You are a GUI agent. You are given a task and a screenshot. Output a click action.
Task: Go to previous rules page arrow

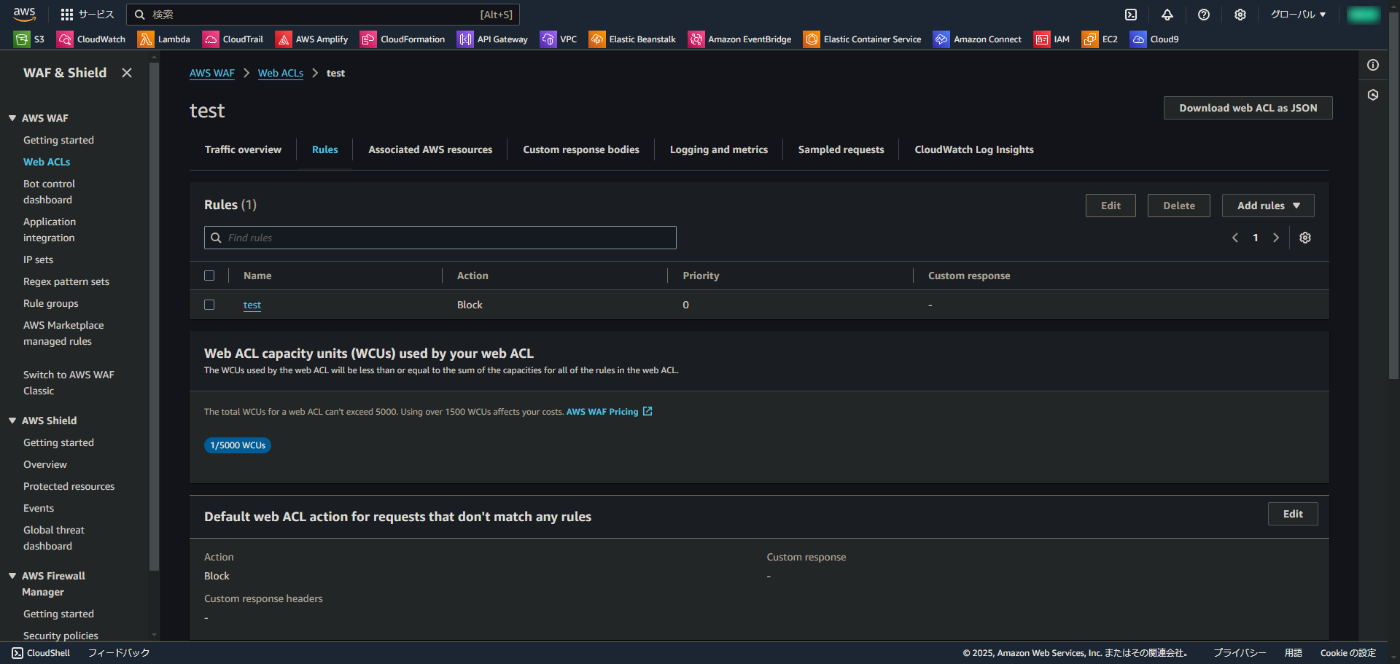[x=1235, y=237]
